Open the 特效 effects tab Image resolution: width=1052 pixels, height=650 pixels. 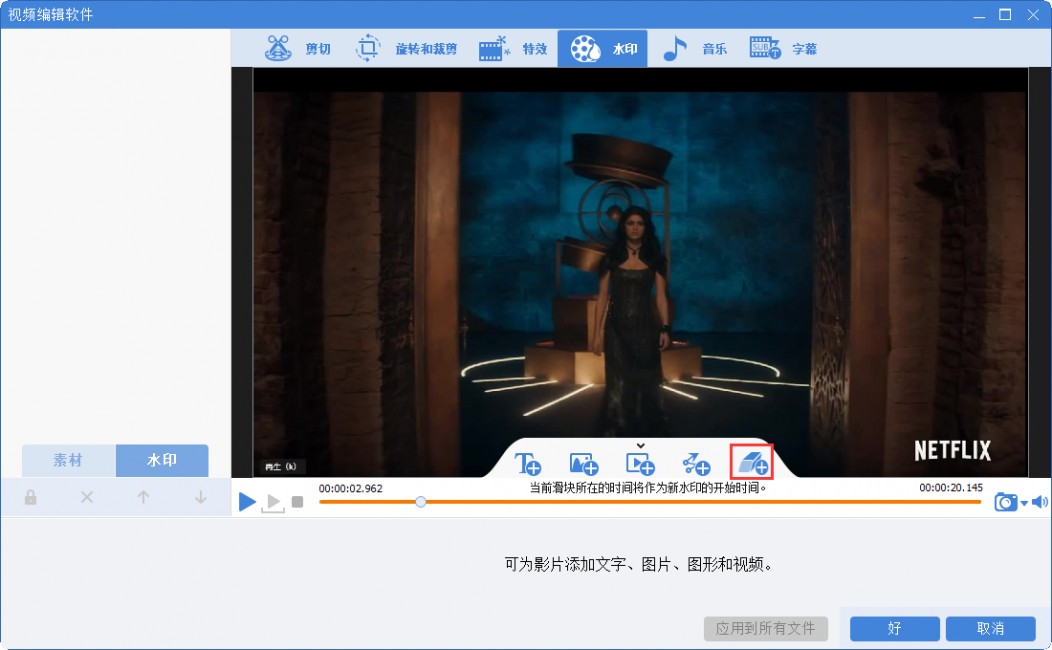tap(513, 48)
